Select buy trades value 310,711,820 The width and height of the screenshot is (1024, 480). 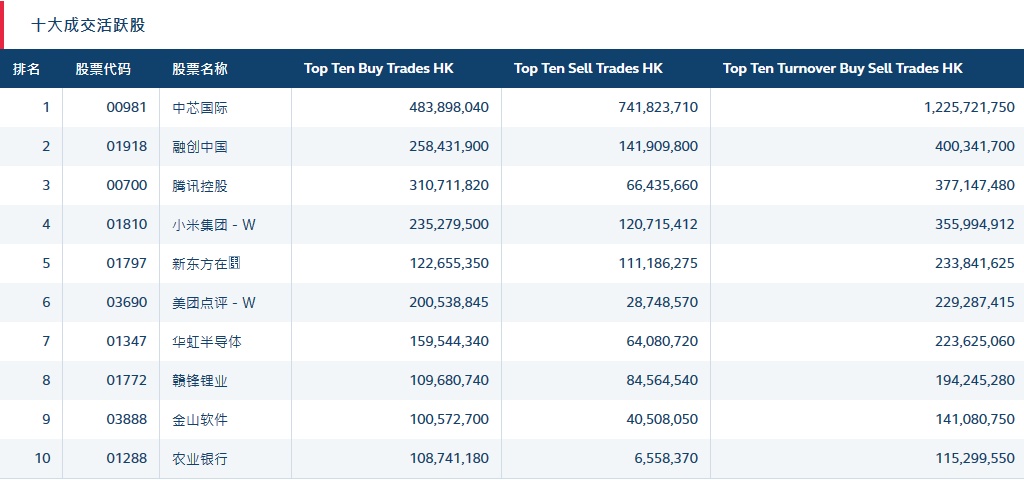pos(449,186)
